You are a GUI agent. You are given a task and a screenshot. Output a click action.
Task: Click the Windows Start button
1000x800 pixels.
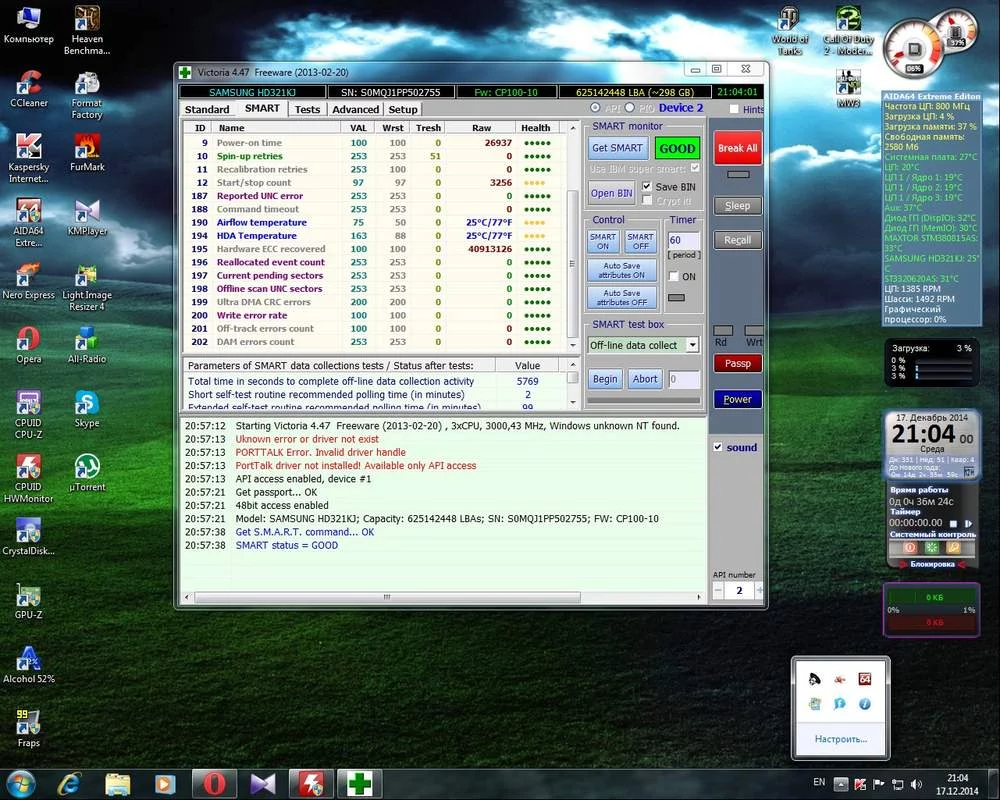click(x=22, y=783)
